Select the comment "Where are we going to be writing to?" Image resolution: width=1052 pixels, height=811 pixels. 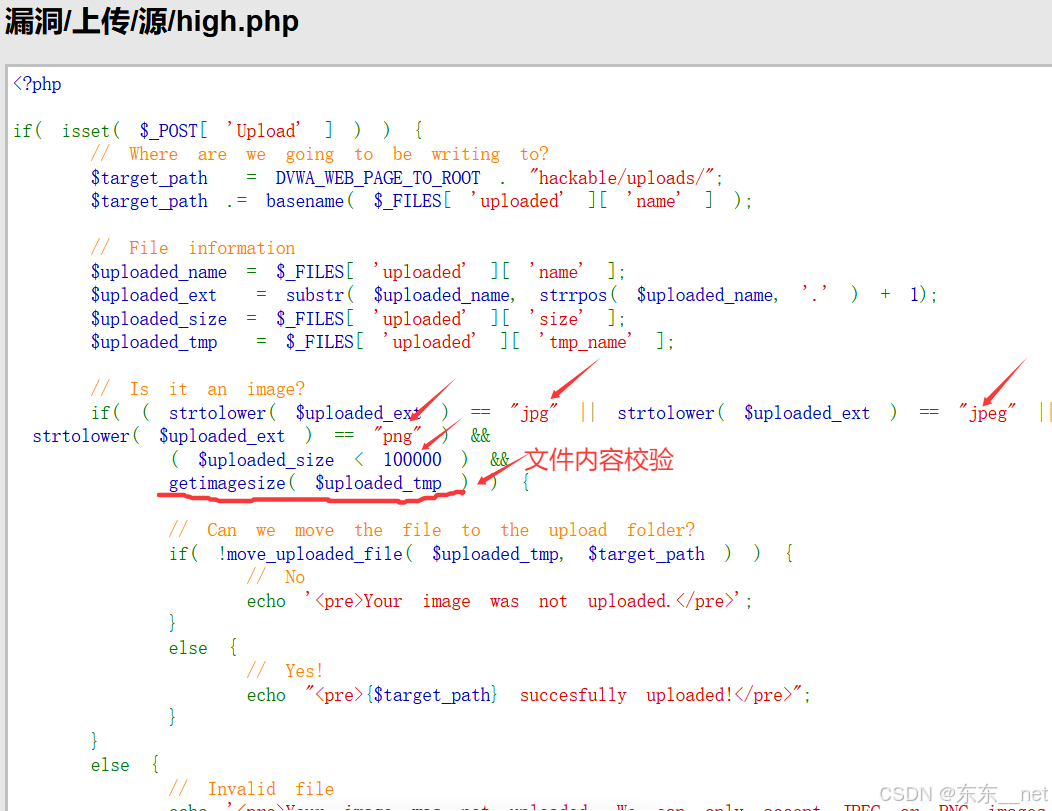pyautogui.click(x=319, y=154)
